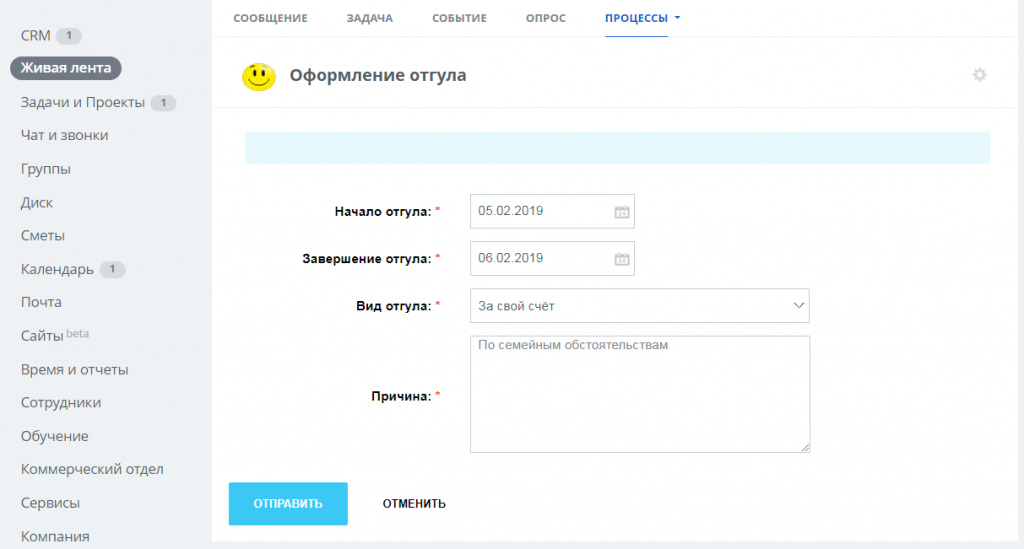Click the Календарь counter badge
This screenshot has width=1024, height=549.
pyautogui.click(x=112, y=269)
